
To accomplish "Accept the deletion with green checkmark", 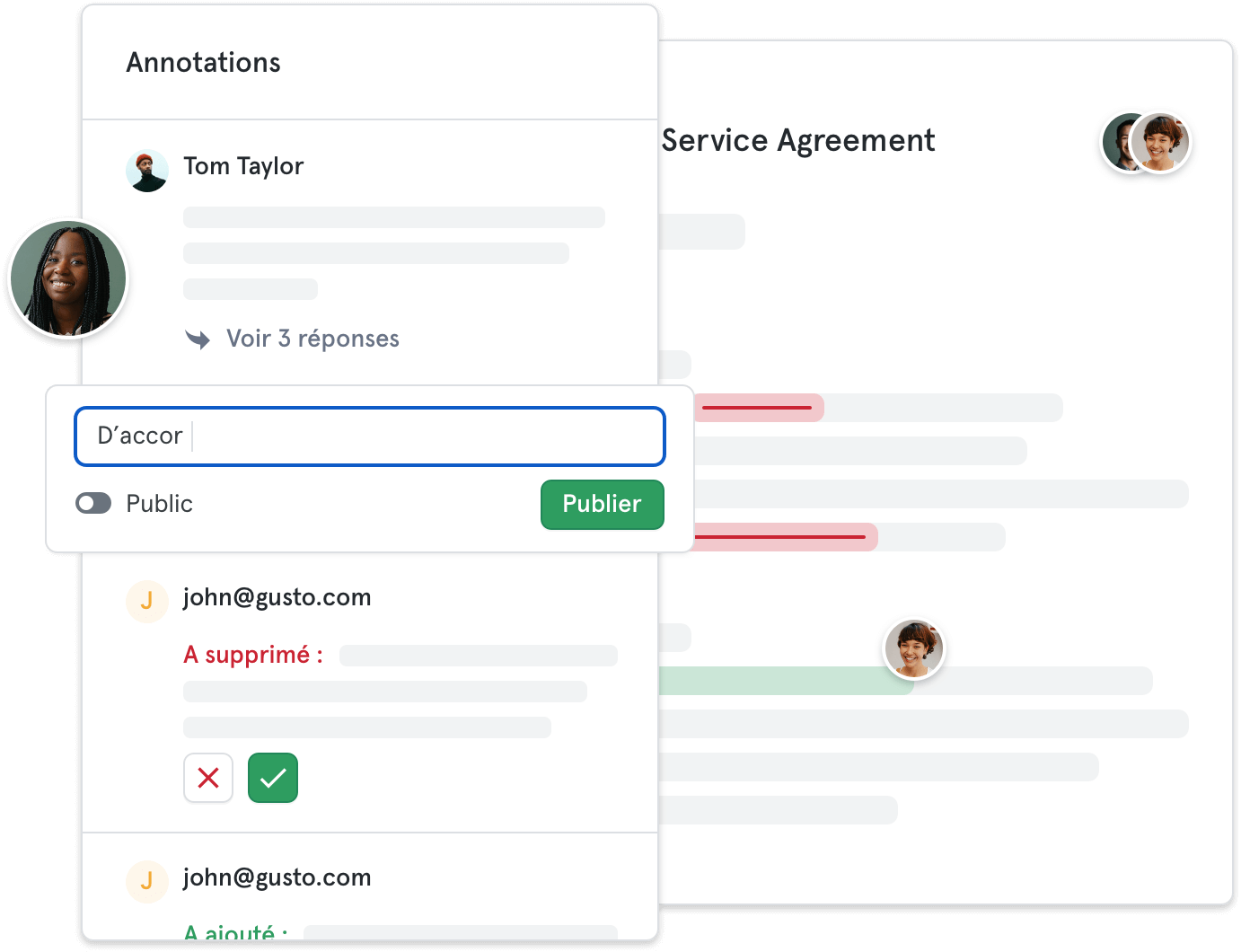I will (x=273, y=778).
